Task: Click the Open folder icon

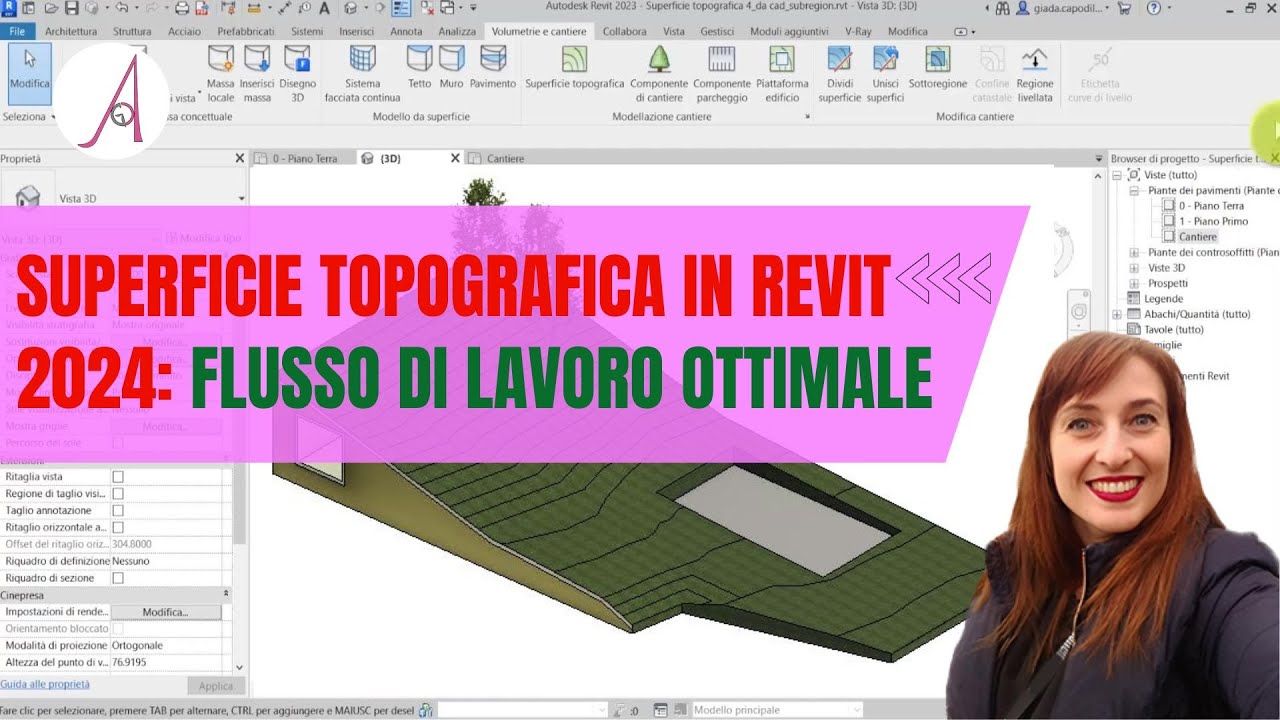Action: (x=52, y=8)
